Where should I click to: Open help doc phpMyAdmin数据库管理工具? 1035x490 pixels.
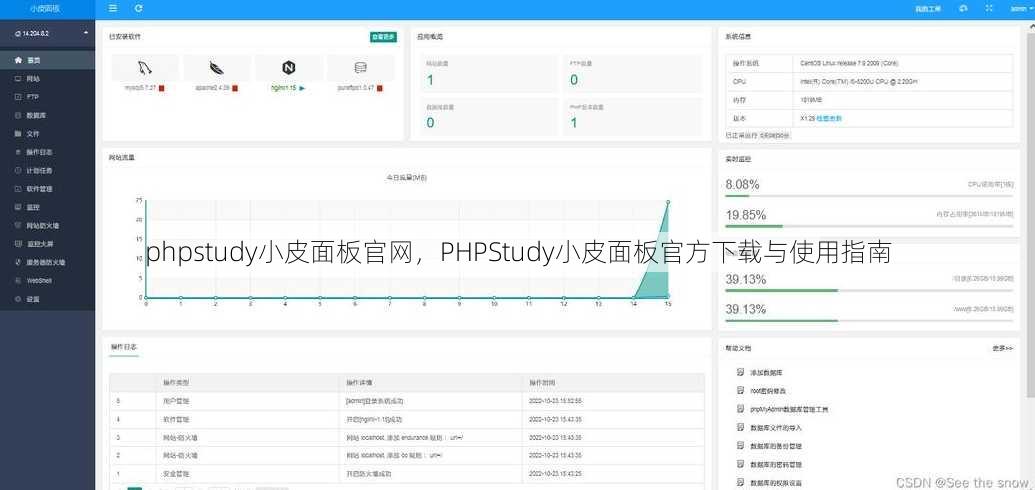(x=789, y=409)
